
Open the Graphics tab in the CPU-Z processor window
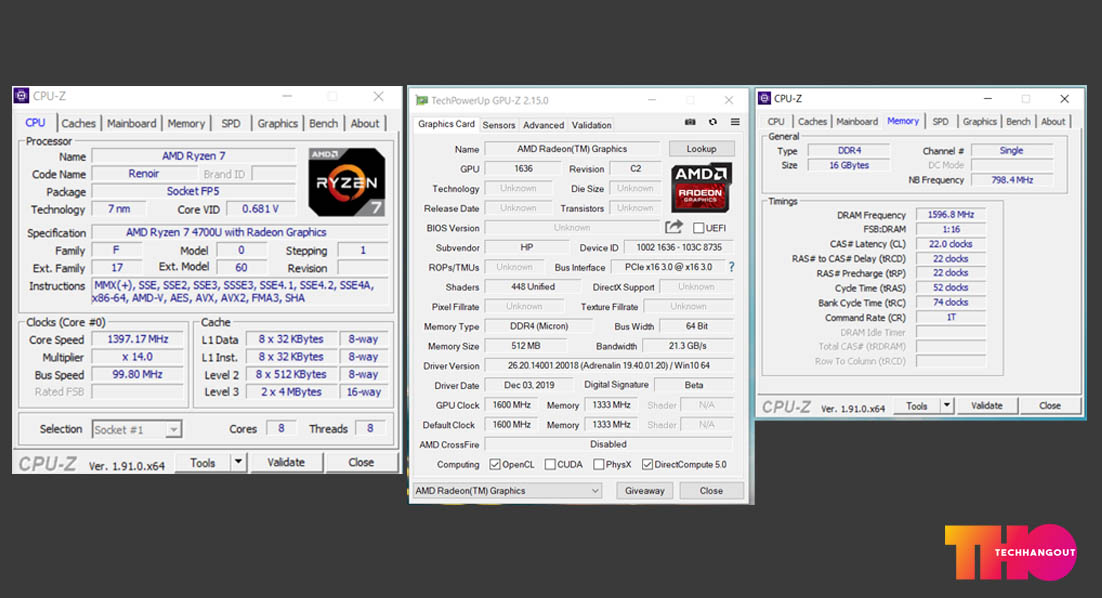point(278,123)
